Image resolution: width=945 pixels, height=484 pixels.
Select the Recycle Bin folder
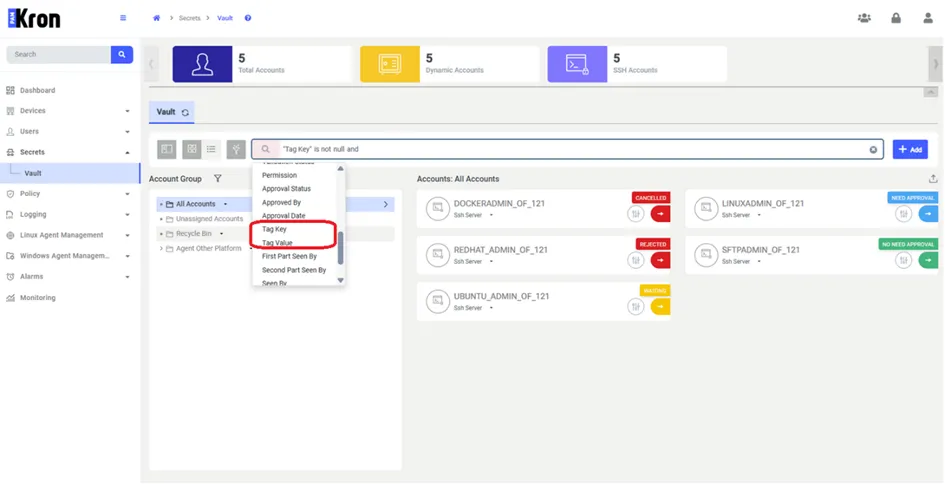click(193, 234)
